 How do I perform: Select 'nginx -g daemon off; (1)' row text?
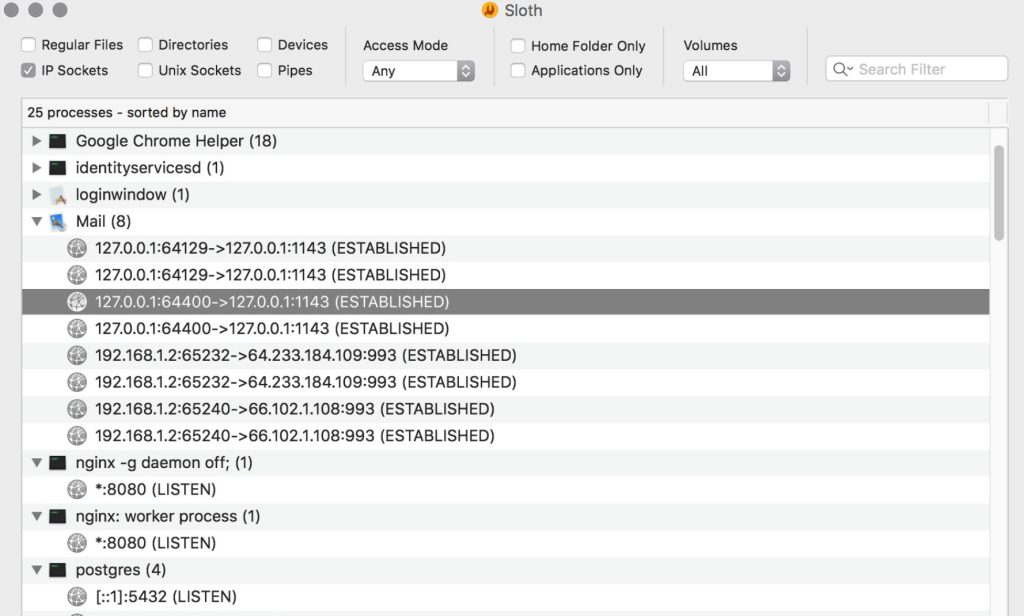pos(164,462)
